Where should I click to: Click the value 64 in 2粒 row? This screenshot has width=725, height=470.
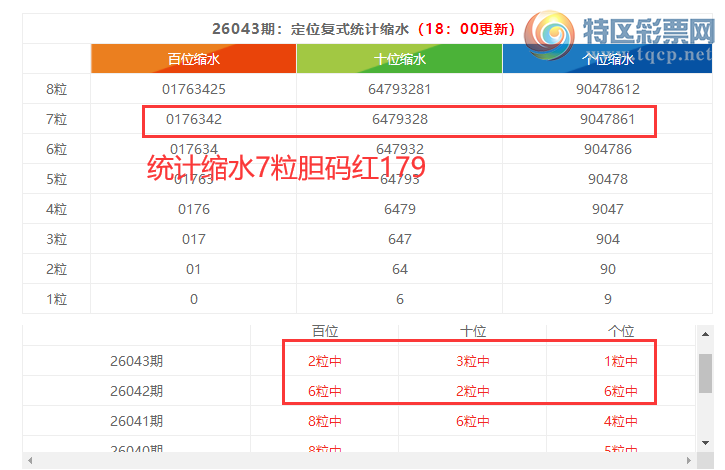tap(400, 269)
